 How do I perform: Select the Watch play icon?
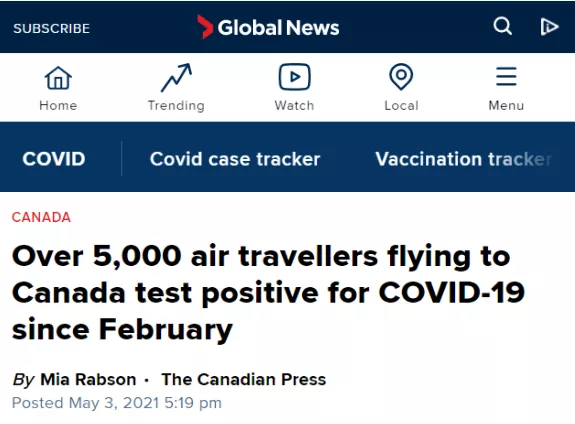[294, 77]
